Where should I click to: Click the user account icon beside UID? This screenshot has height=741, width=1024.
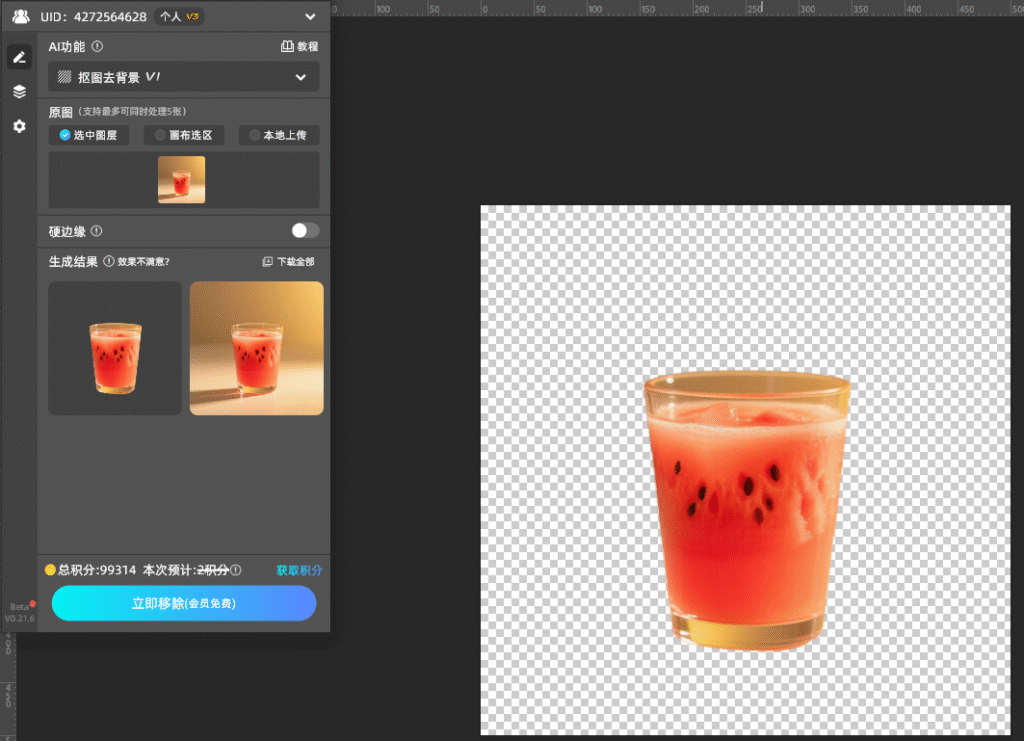[x=21, y=17]
